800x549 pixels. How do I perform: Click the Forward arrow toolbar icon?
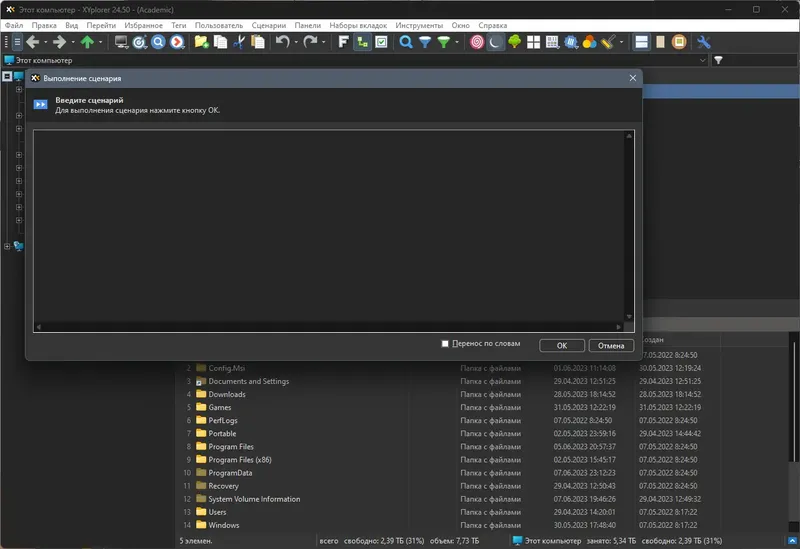click(x=59, y=42)
